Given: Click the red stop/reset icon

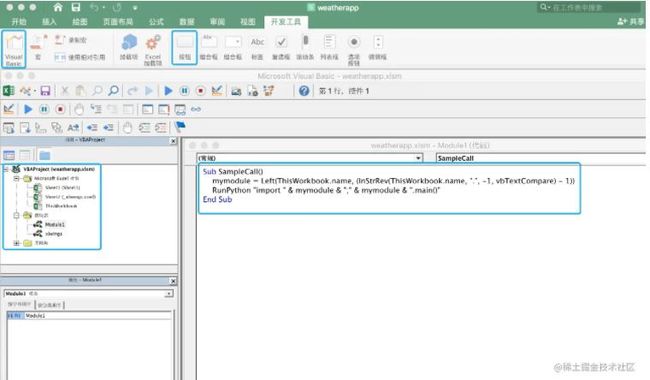Looking at the screenshot, I should pos(201,91).
